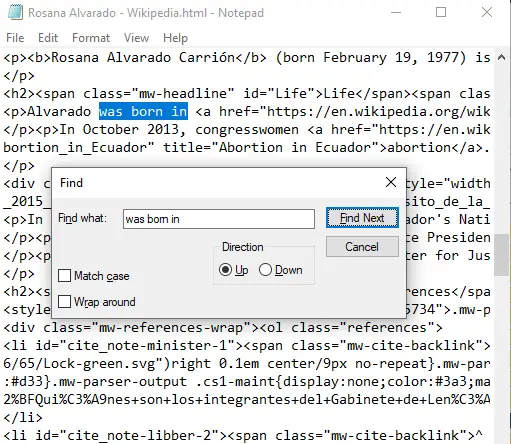Open the Edit menu
This screenshot has width=511, height=444.
click(48, 38)
